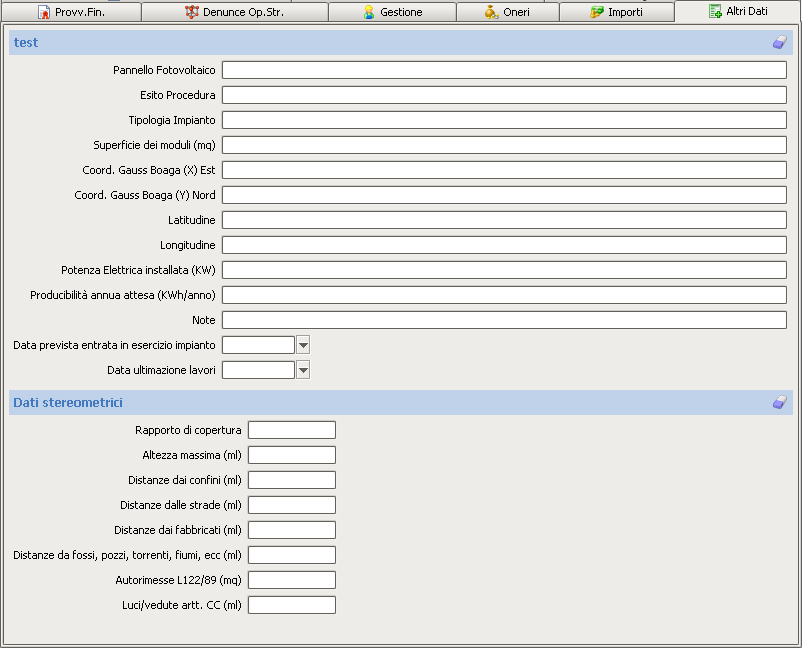Click the Potenza Elettrica installata (KW) field
The width and height of the screenshot is (802, 648).
(504, 270)
